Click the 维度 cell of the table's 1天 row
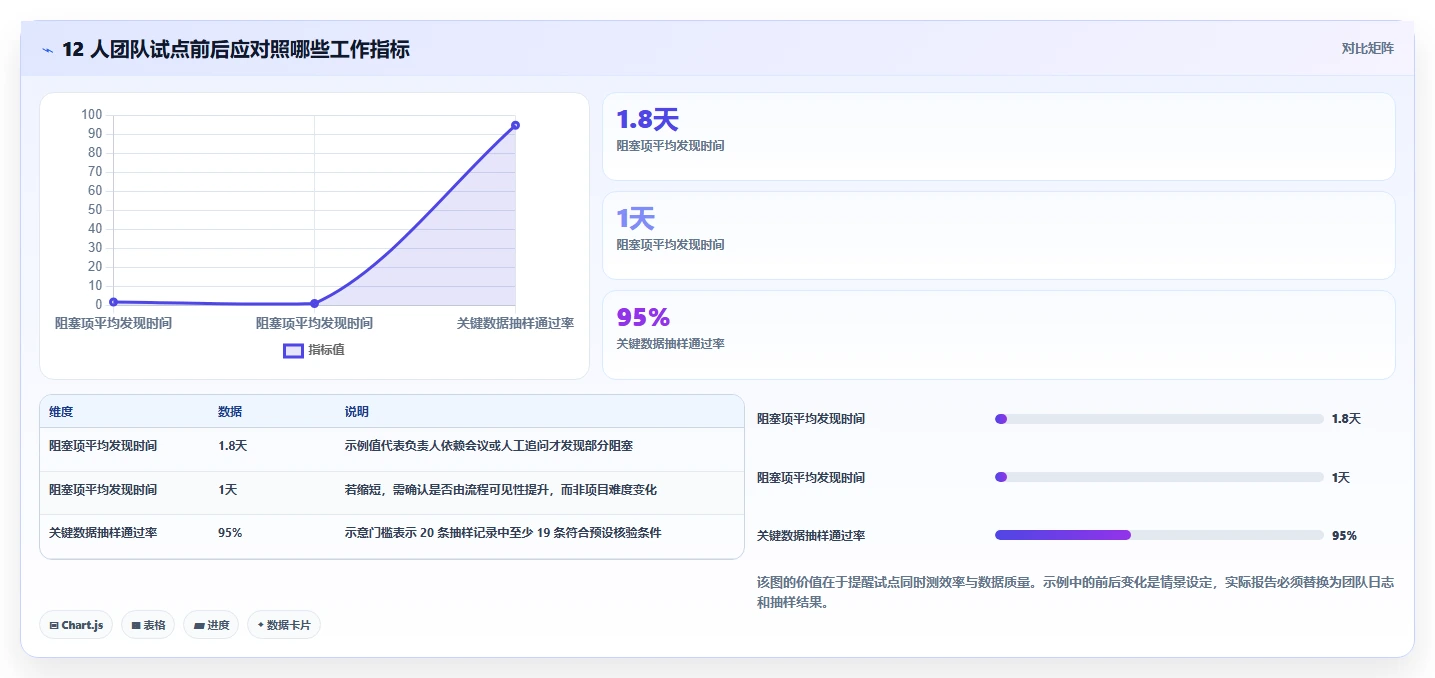 point(103,490)
